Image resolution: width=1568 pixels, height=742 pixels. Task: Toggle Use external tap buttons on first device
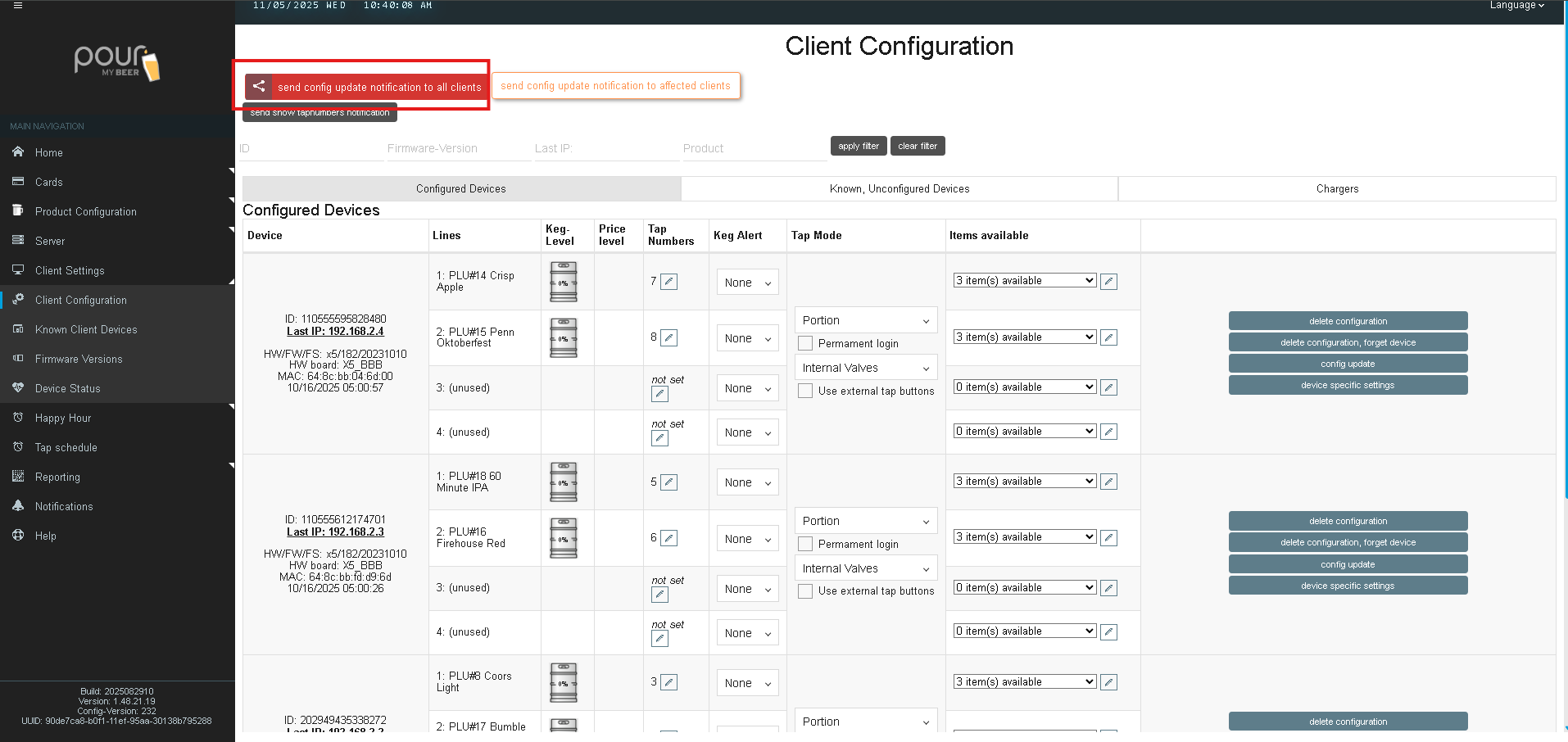pyautogui.click(x=806, y=391)
